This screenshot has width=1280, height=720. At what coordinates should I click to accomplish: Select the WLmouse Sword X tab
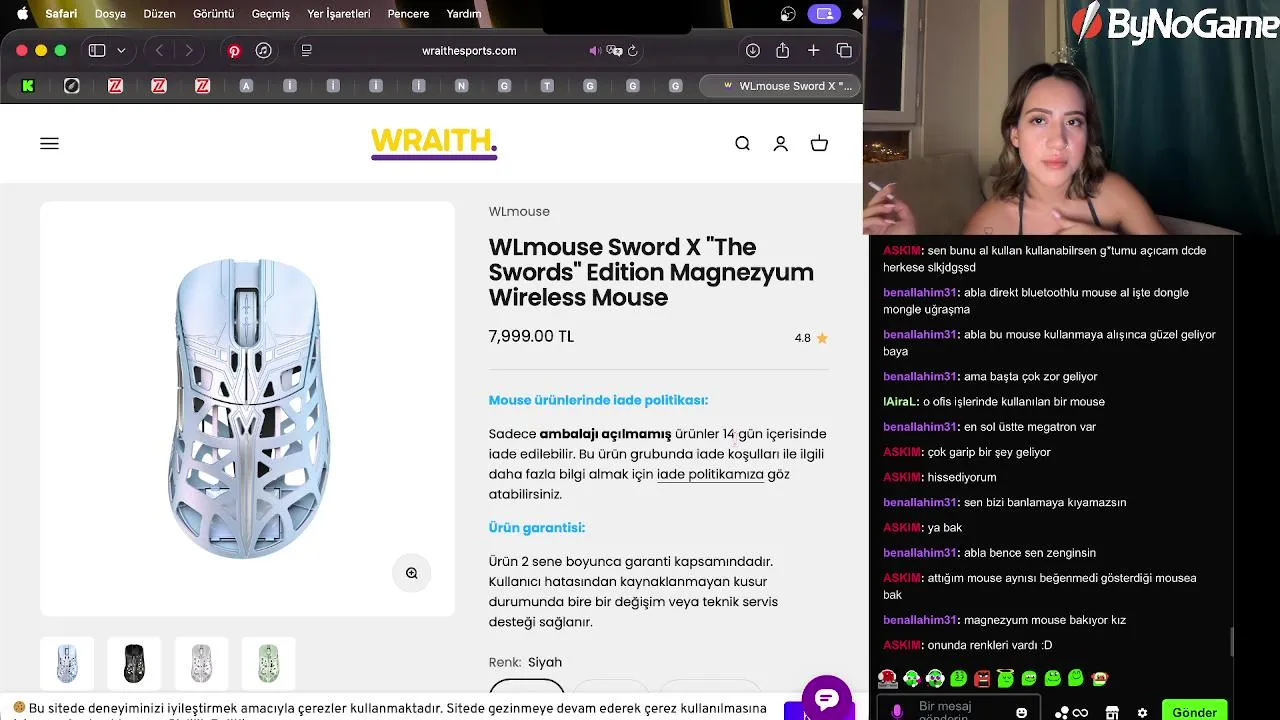pyautogui.click(x=781, y=86)
